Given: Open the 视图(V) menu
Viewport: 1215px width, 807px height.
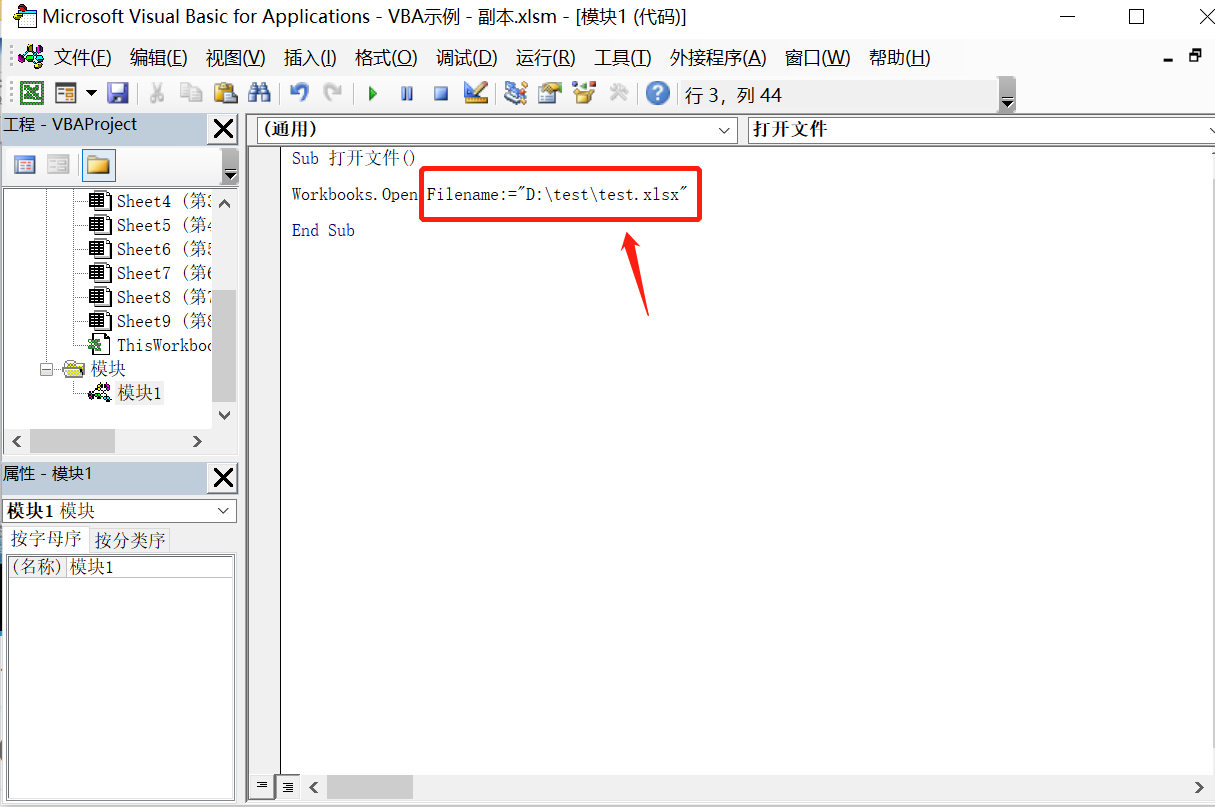Looking at the screenshot, I should pos(235,58).
